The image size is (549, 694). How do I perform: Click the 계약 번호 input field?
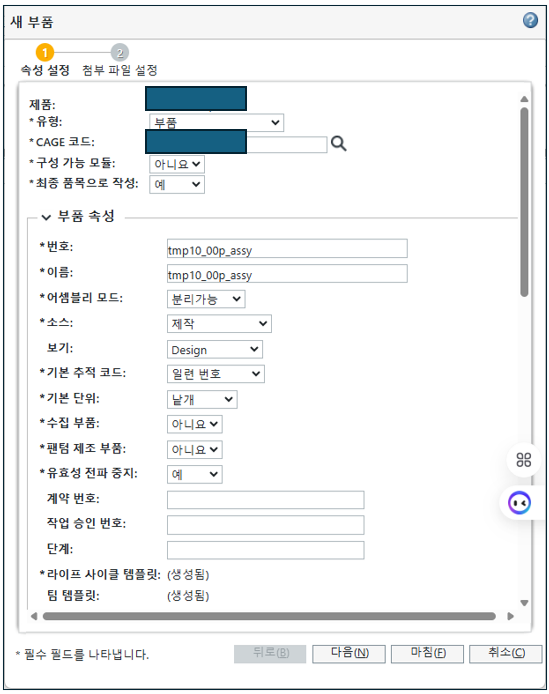tap(266, 500)
